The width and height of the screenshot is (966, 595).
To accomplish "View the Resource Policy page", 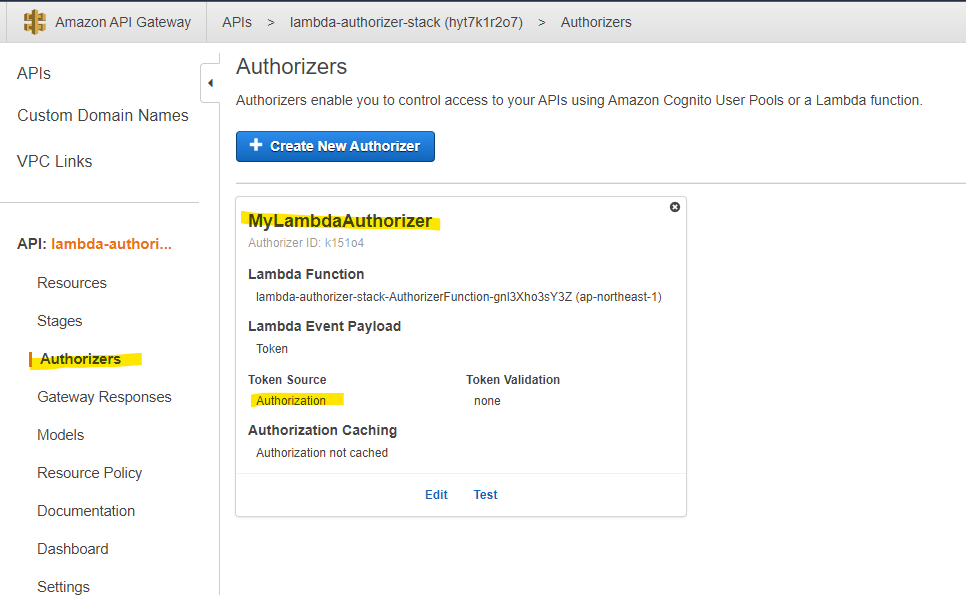I will (x=89, y=472).
